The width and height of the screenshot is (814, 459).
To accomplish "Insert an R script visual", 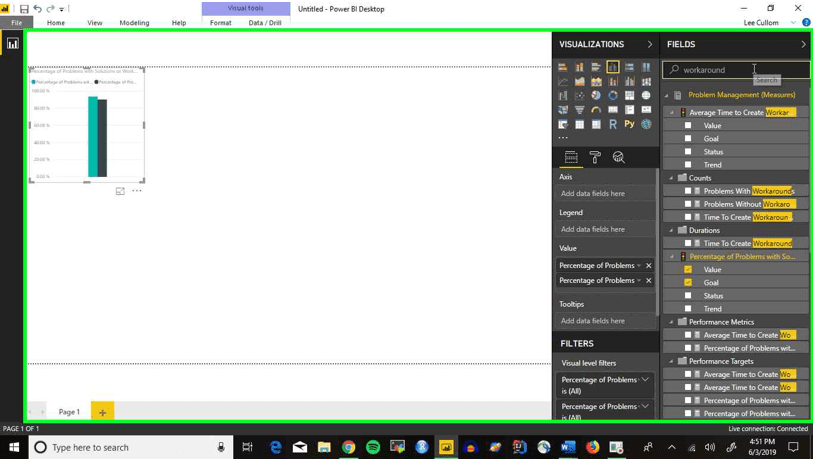I will tap(613, 124).
